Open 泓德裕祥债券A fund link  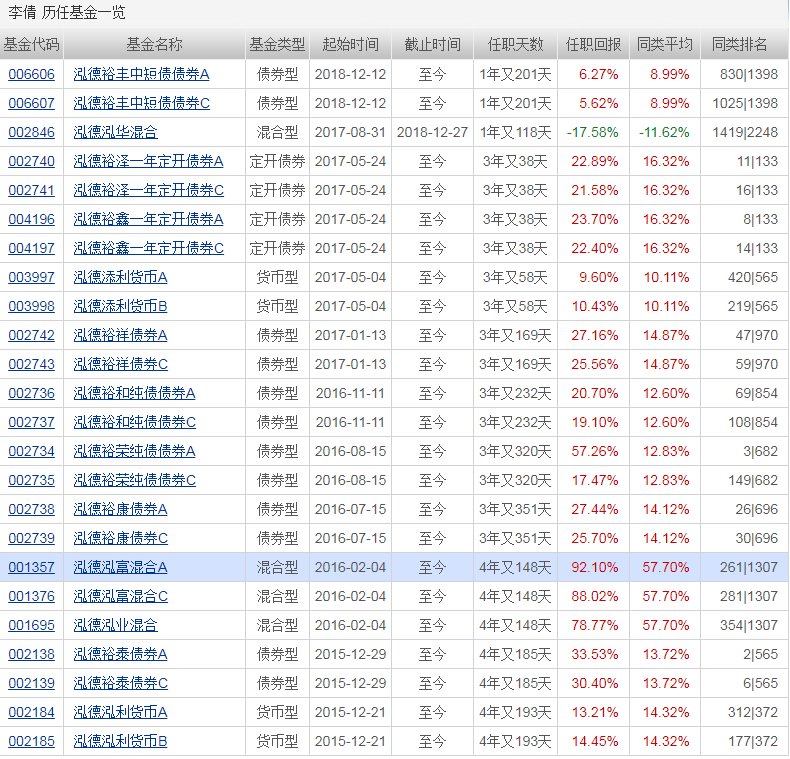click(x=120, y=335)
